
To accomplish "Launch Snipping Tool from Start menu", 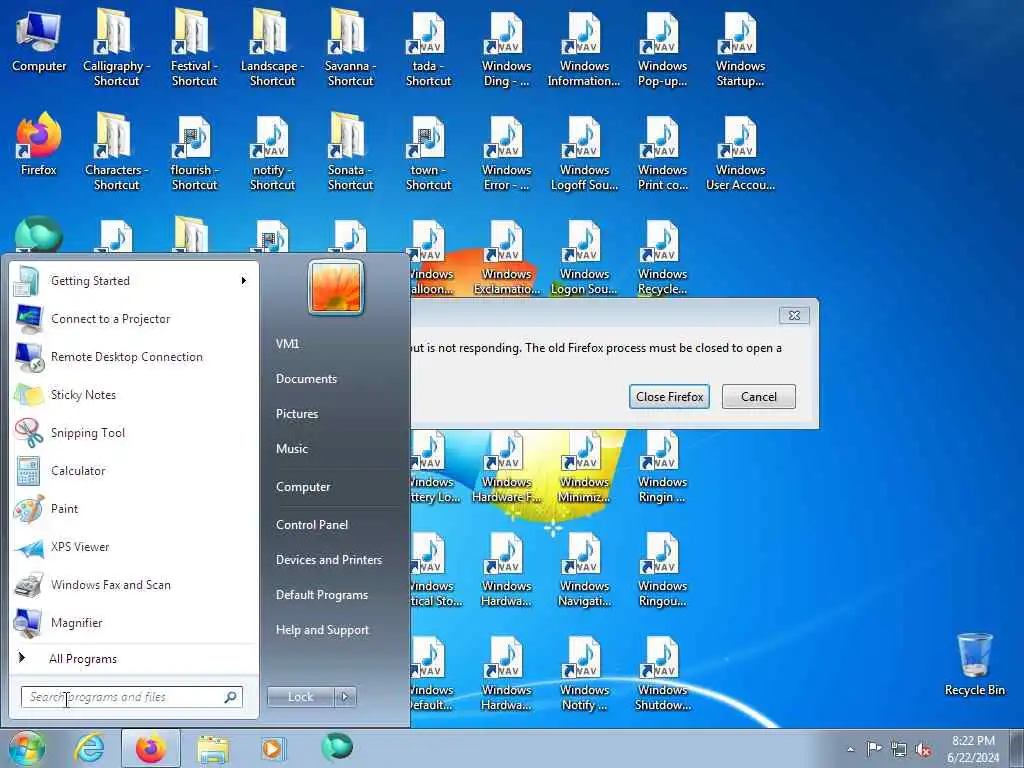I will pyautogui.click(x=134, y=432).
